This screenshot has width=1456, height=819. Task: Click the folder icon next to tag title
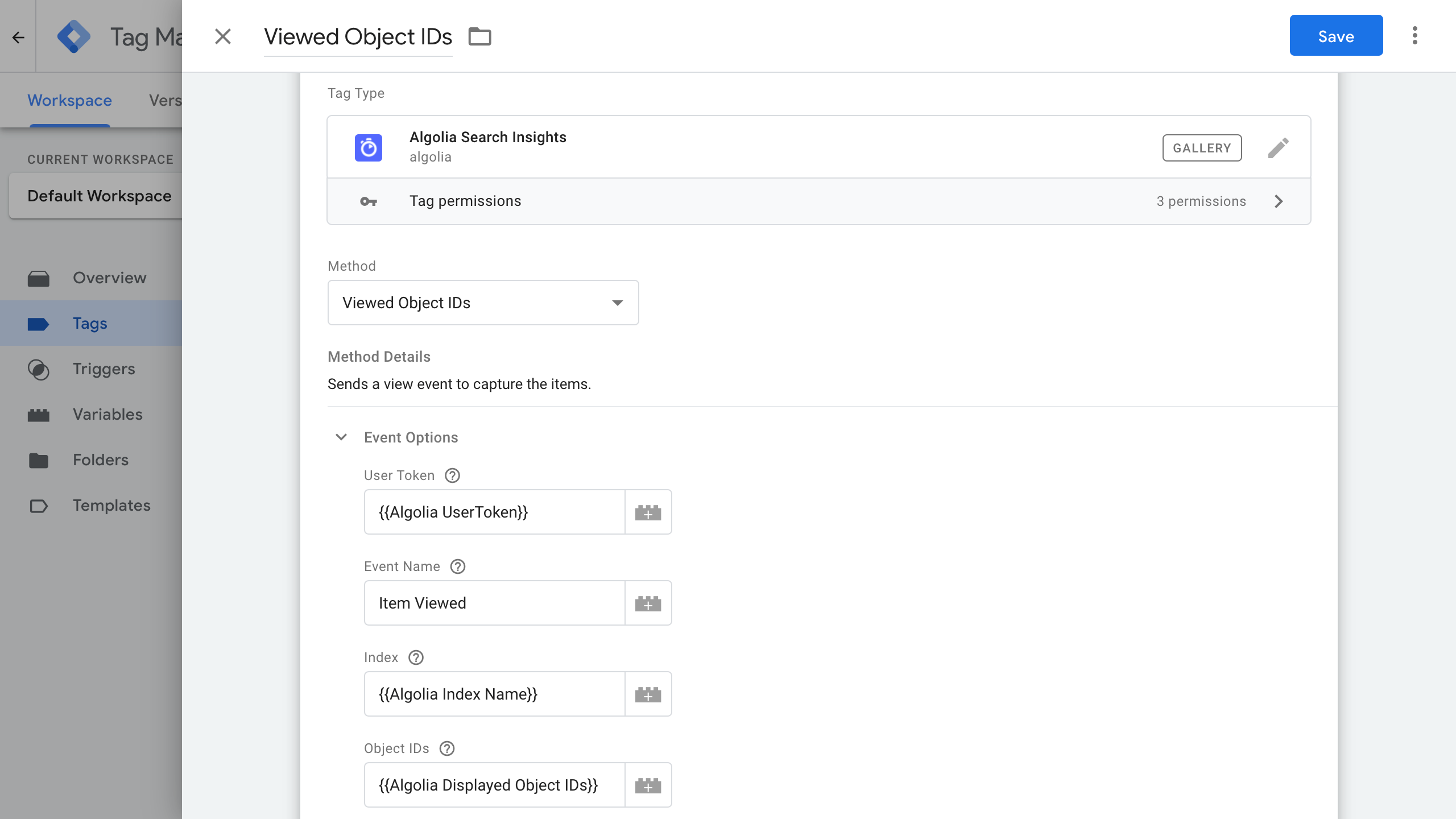pyautogui.click(x=479, y=36)
